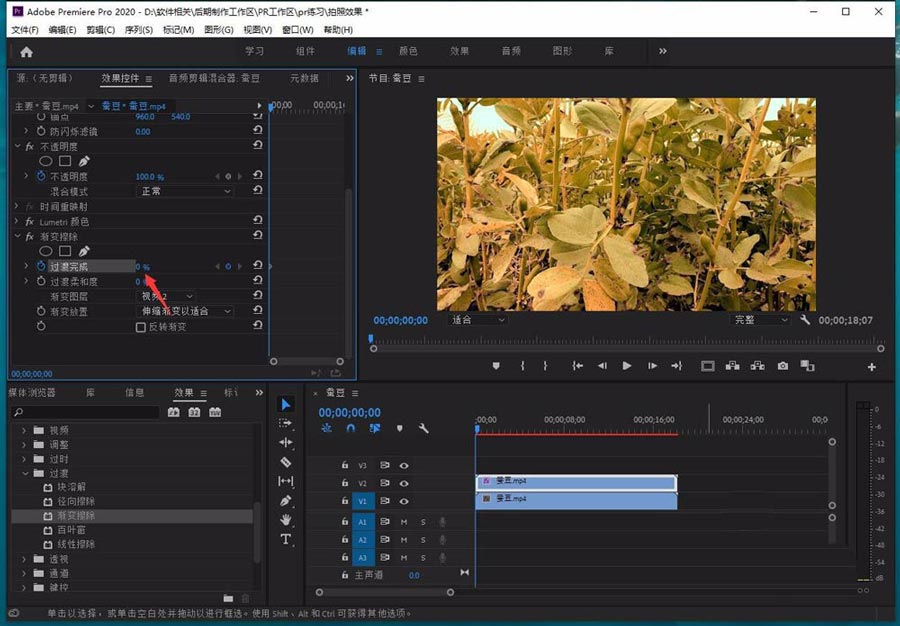Click the Export Frame camera icon
The width and height of the screenshot is (900, 626).
point(783,366)
